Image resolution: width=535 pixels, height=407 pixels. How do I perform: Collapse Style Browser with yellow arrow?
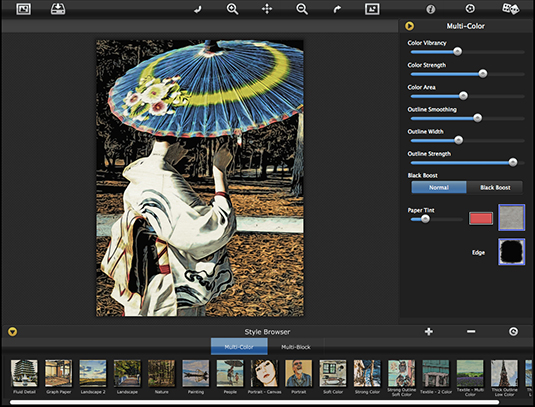point(12,332)
